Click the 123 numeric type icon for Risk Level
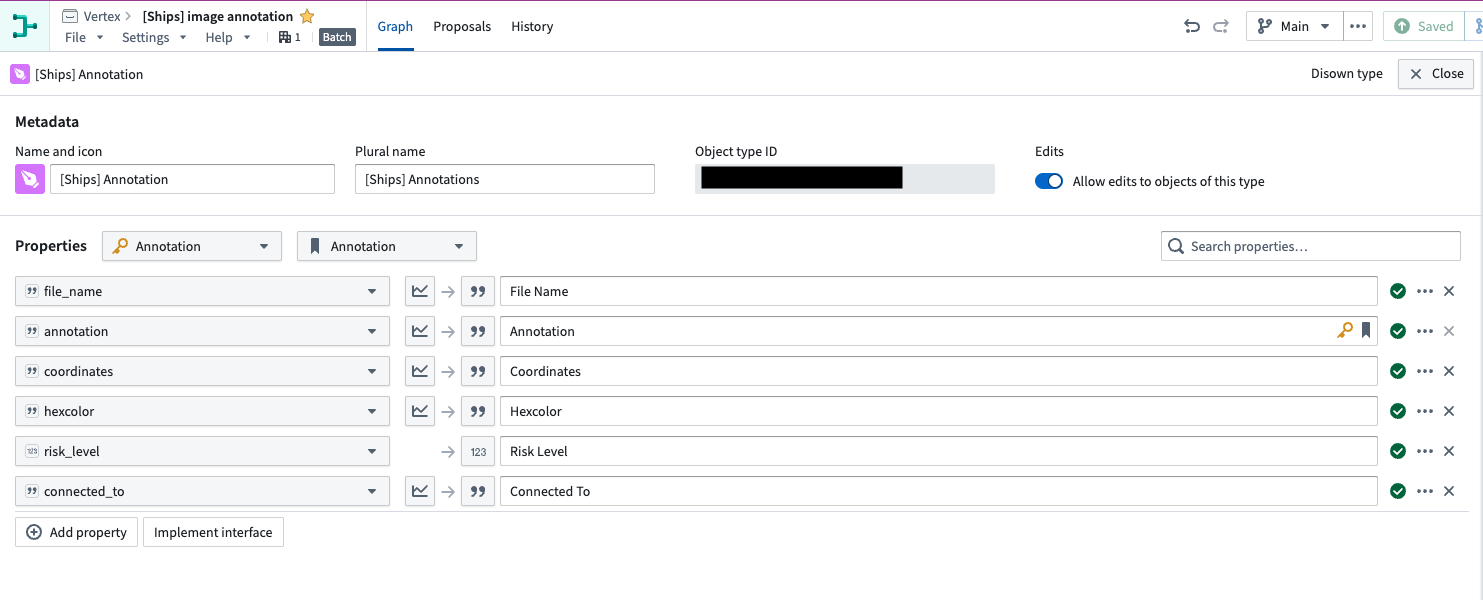Viewport: 1483px width, 600px height. (x=477, y=451)
